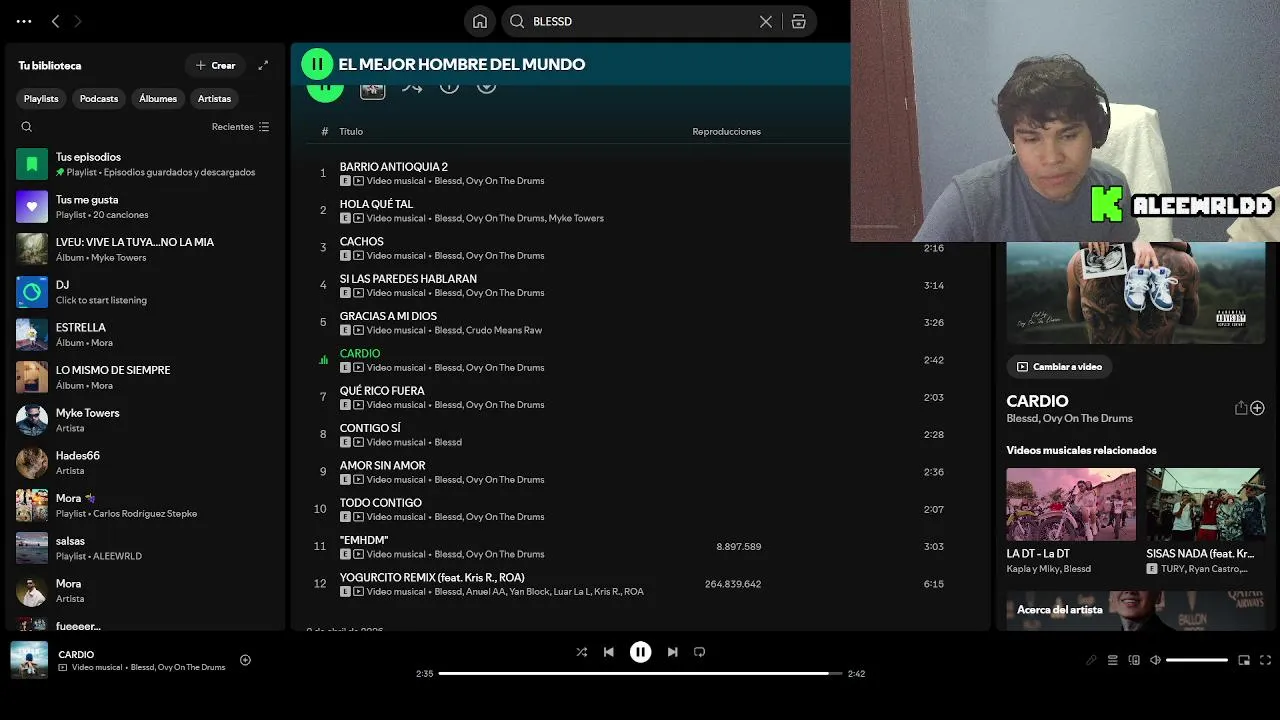Focus the search field containing BLESSD
The image size is (1280, 720).
(x=640, y=21)
